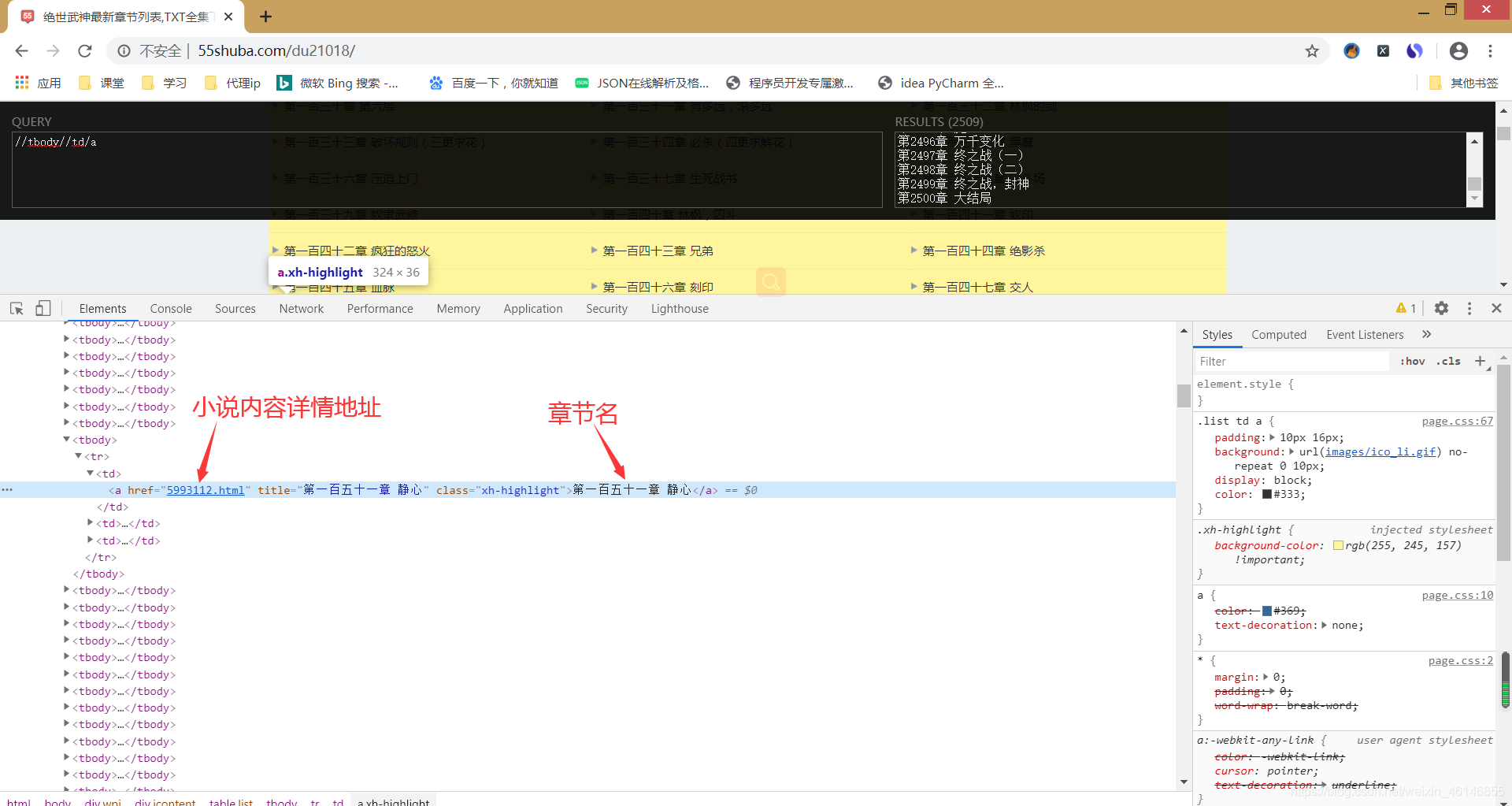Go back to the previous page
This screenshot has width=1512, height=806.
click(x=21, y=50)
